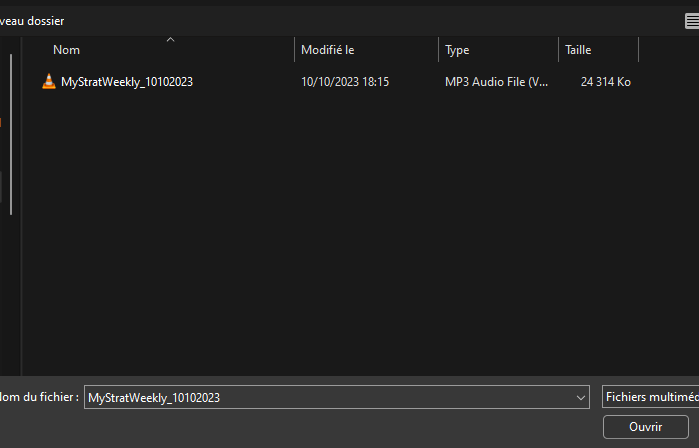The image size is (699, 448).
Task: Sort files by the Nom column header
Action: [x=67, y=50]
